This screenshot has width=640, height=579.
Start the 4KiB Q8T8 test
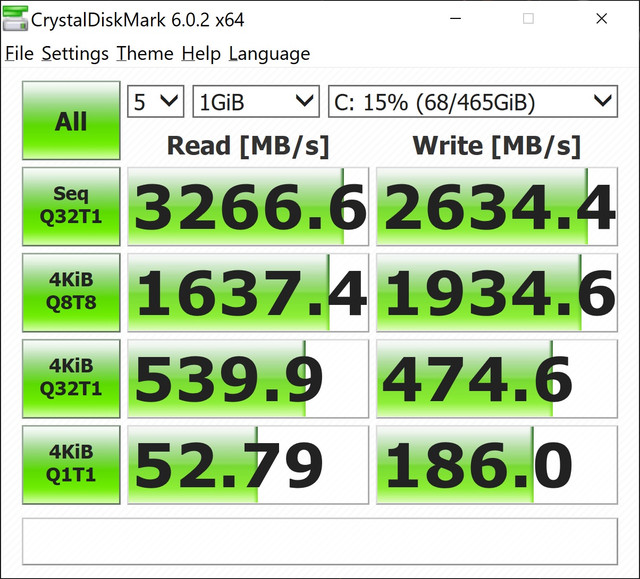[71, 293]
